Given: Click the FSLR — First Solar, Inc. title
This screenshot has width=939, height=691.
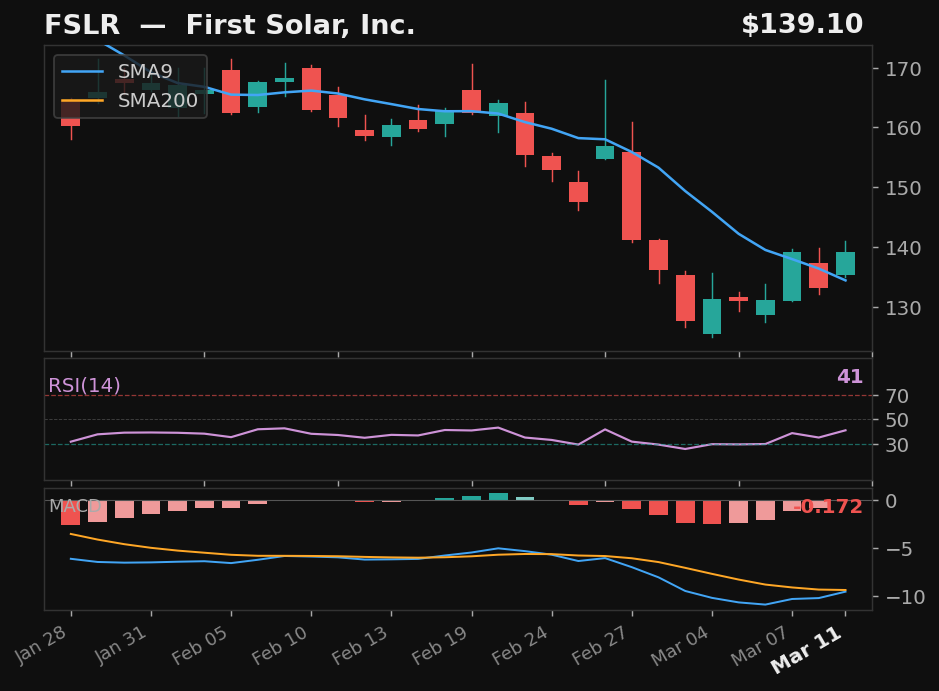Looking at the screenshot, I should coord(229,25).
